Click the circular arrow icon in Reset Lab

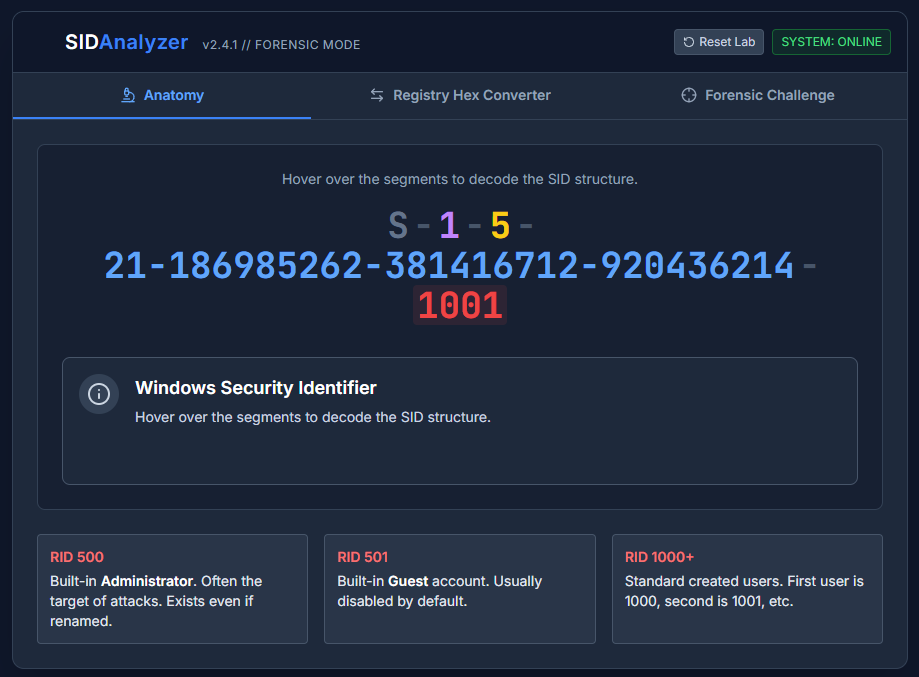[x=689, y=42]
